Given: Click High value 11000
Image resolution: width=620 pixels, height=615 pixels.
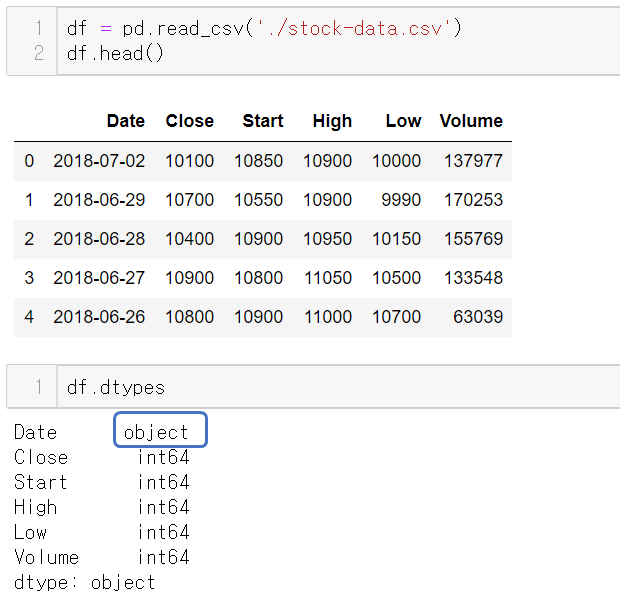Looking at the screenshot, I should click(x=328, y=317).
